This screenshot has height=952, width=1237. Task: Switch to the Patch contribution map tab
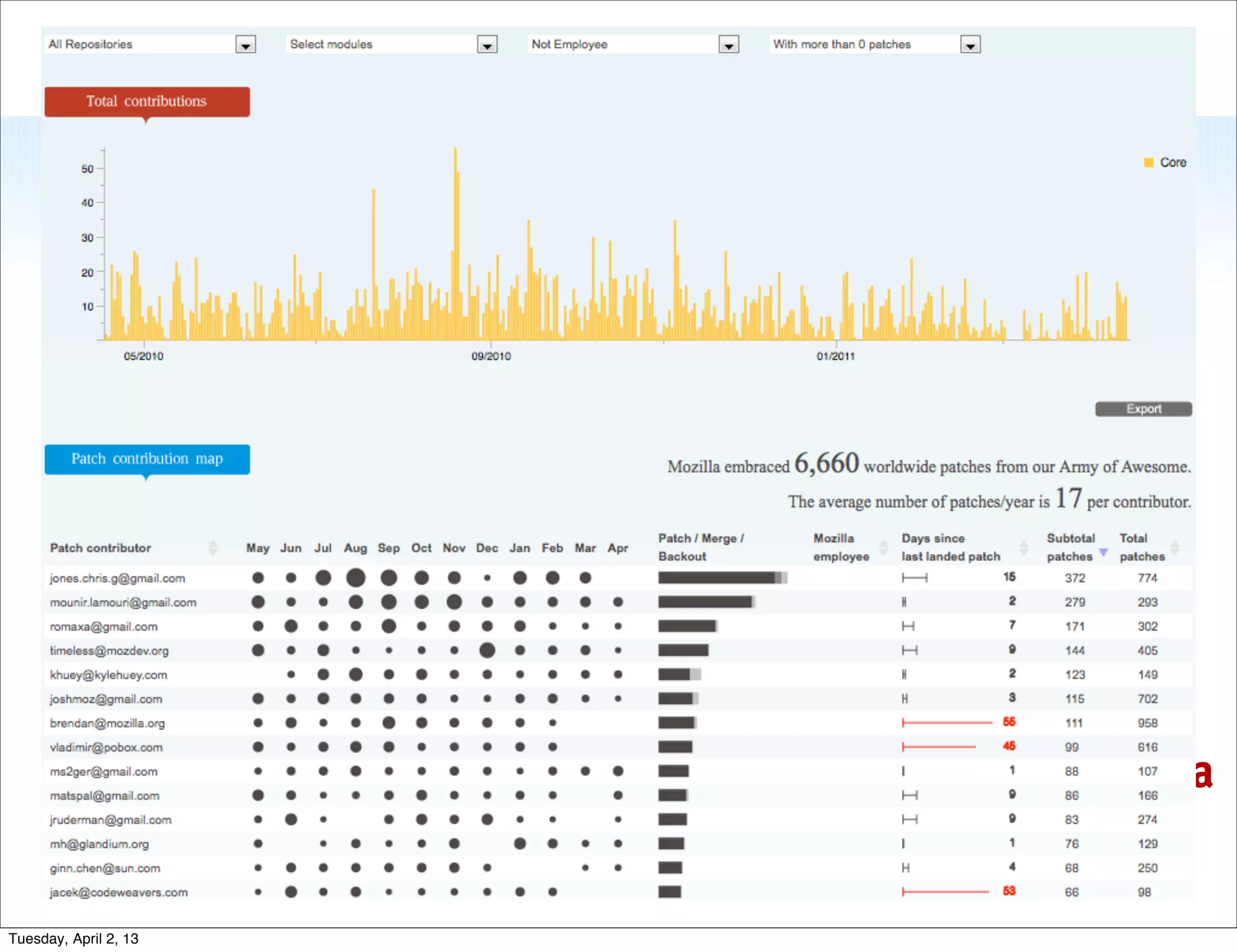[147, 459]
